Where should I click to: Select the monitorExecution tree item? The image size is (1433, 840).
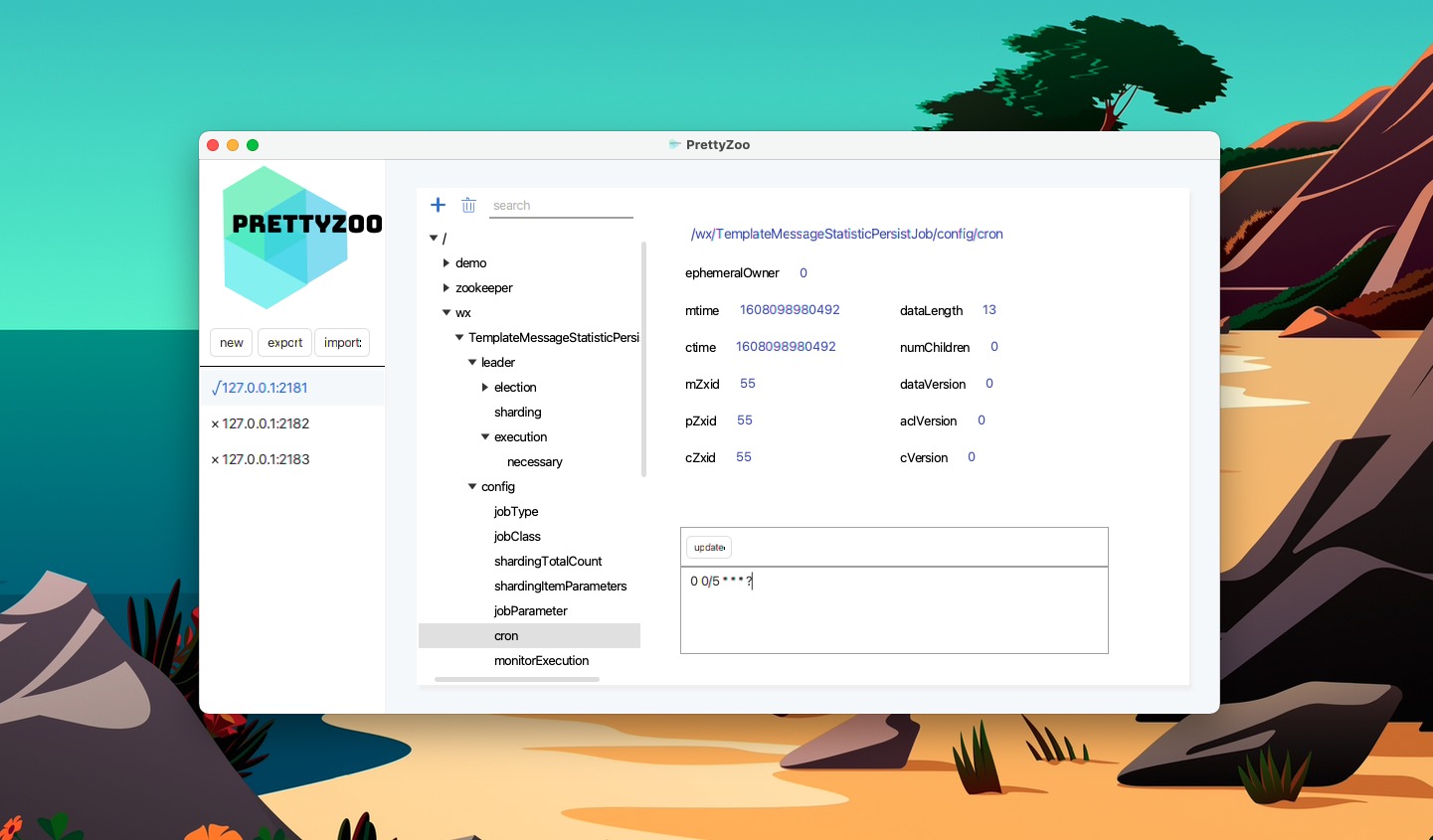coord(541,660)
